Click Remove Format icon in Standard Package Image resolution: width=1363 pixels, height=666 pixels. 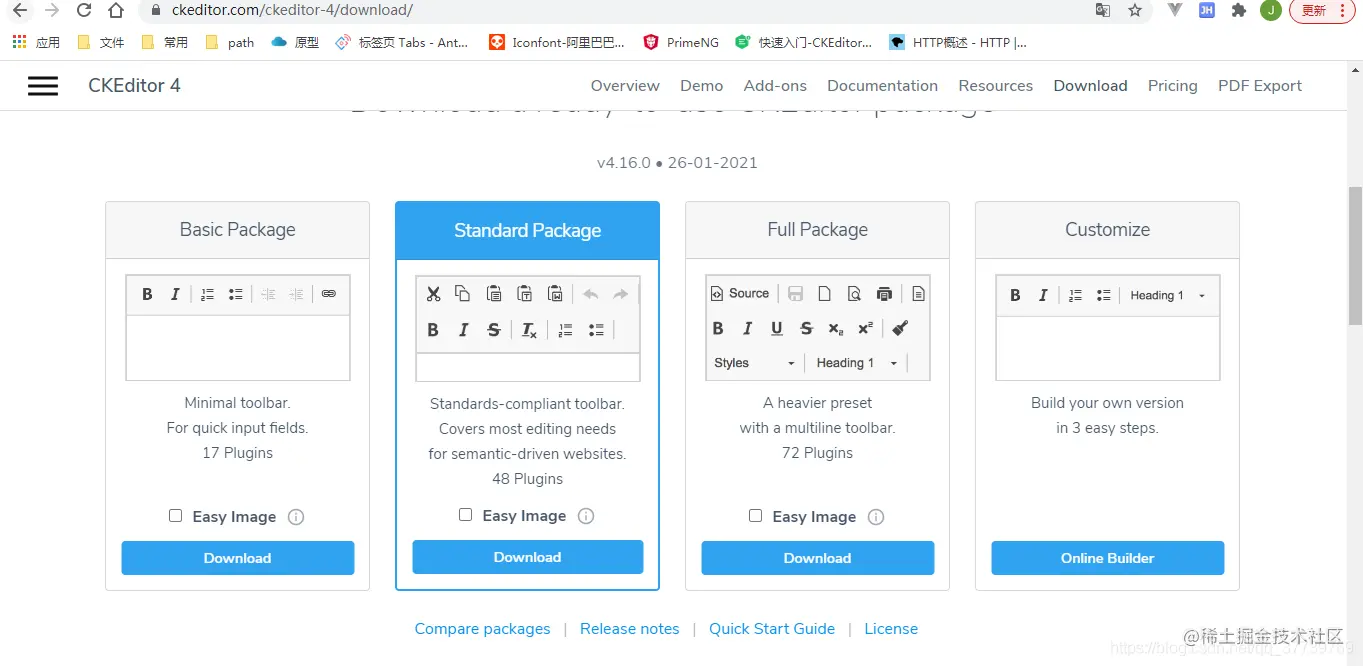[x=529, y=330]
